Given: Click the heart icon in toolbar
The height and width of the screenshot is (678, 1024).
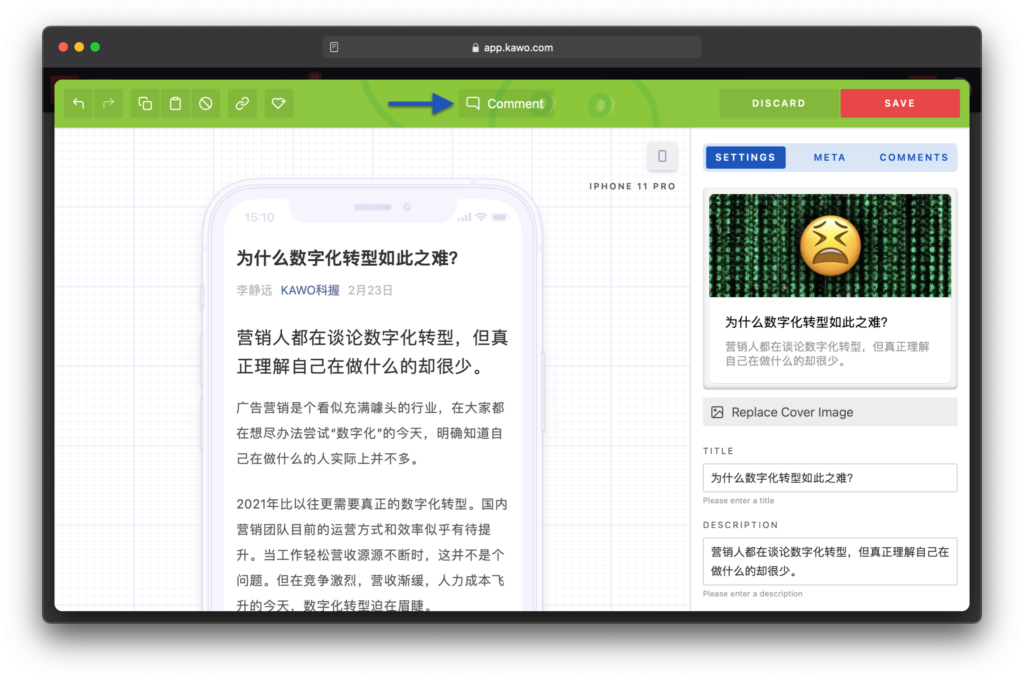Looking at the screenshot, I should [x=278, y=104].
